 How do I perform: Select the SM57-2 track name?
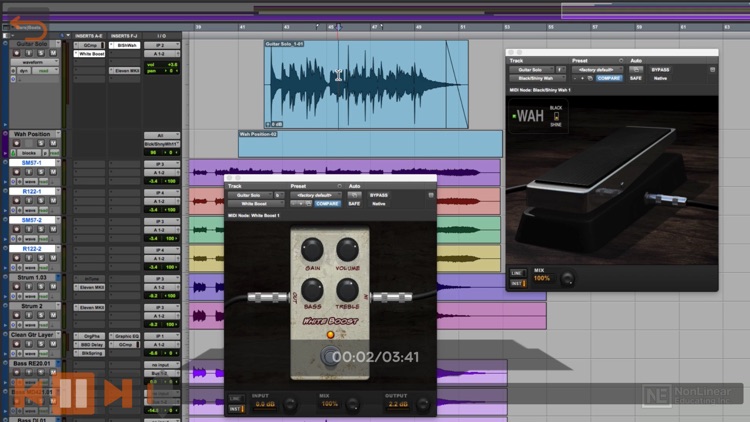(x=32, y=220)
